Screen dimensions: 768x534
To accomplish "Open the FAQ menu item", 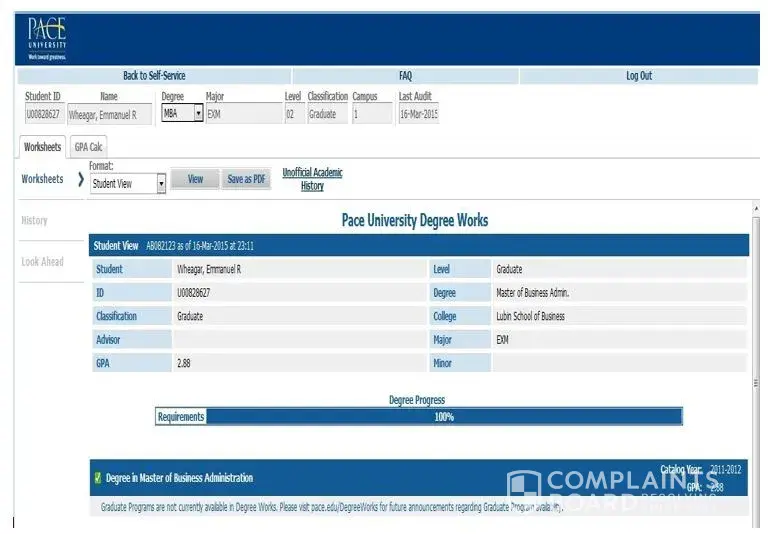I will coord(405,76).
